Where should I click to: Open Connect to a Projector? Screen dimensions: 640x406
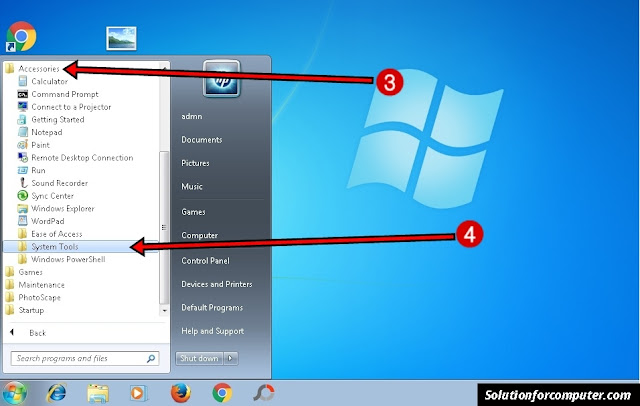64,106
